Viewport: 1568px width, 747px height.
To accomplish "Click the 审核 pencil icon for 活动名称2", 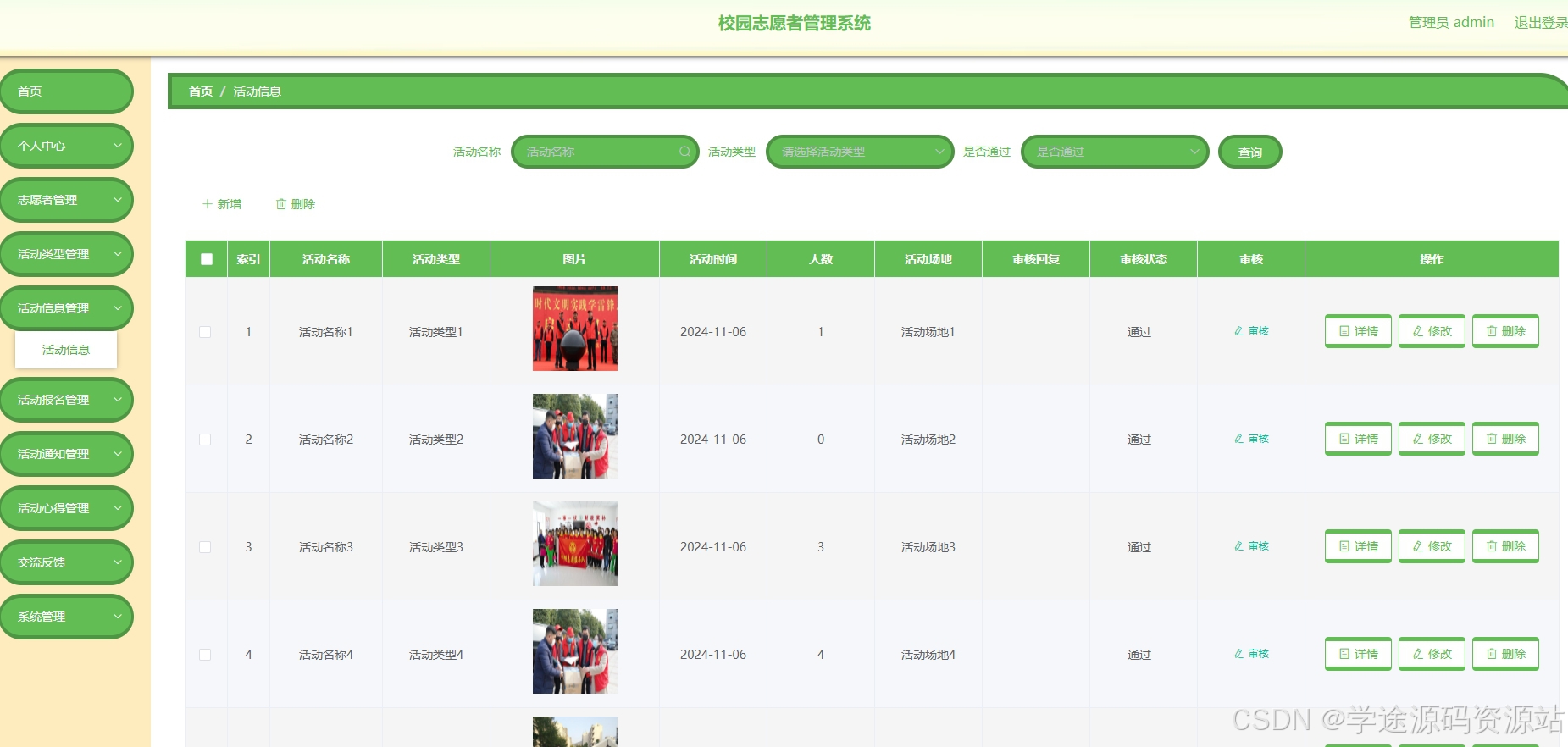I will click(1238, 439).
